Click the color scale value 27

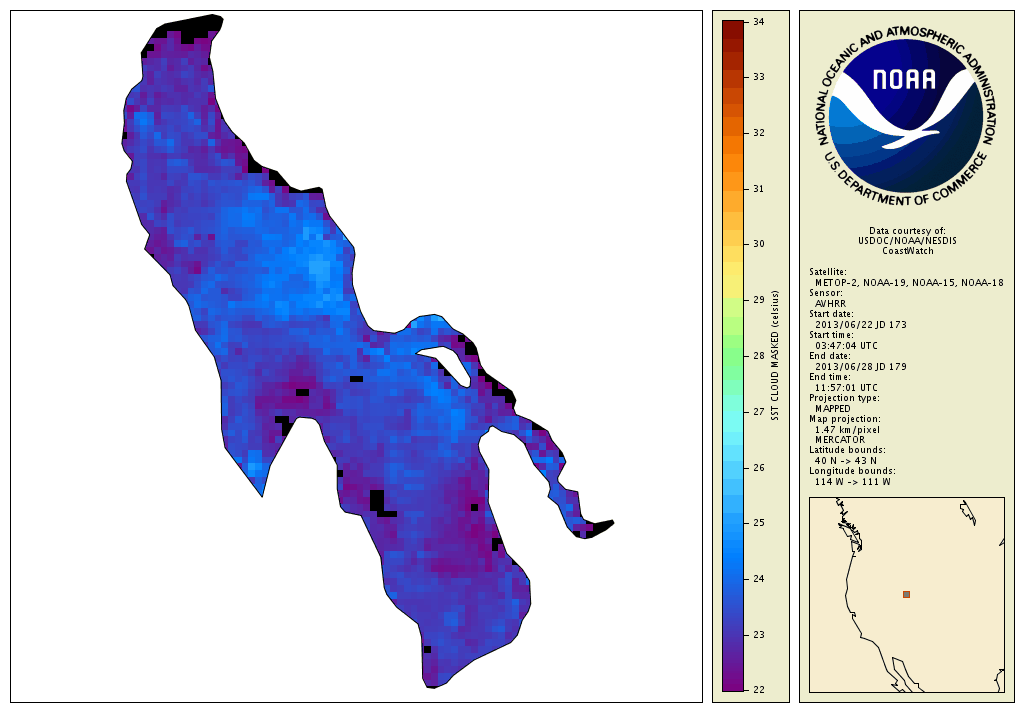coord(759,412)
